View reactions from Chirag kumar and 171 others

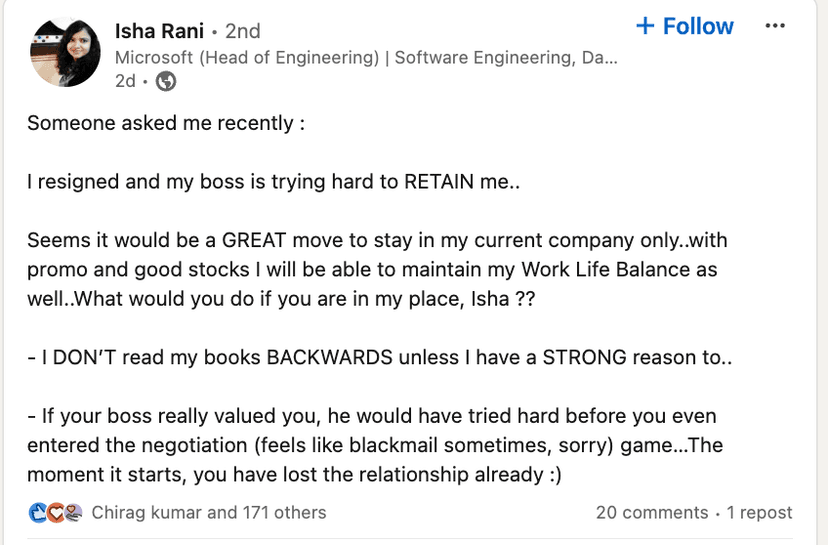[208, 513]
